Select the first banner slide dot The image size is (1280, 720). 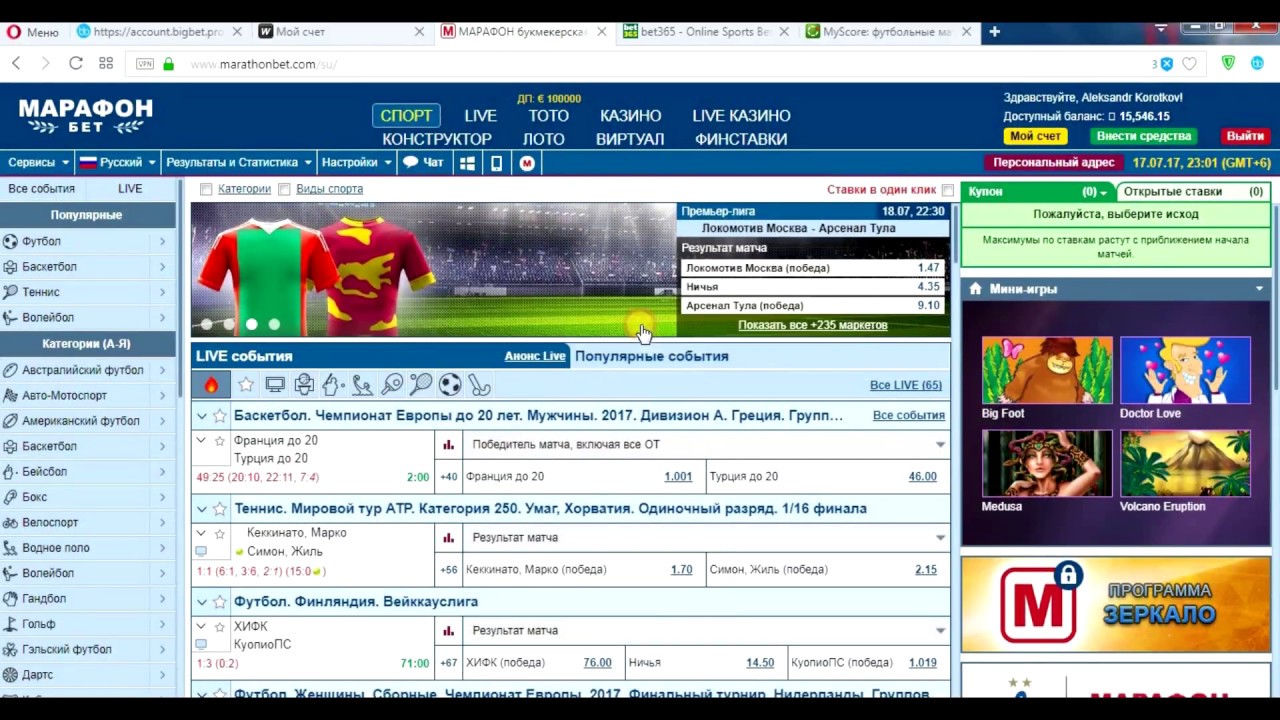(206, 324)
